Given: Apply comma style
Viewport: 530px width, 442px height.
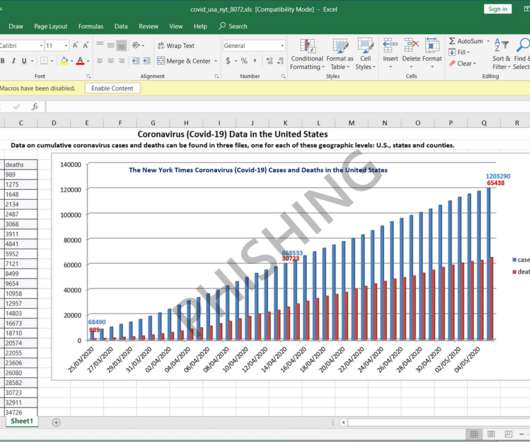Looking at the screenshot, I should click(x=255, y=61).
